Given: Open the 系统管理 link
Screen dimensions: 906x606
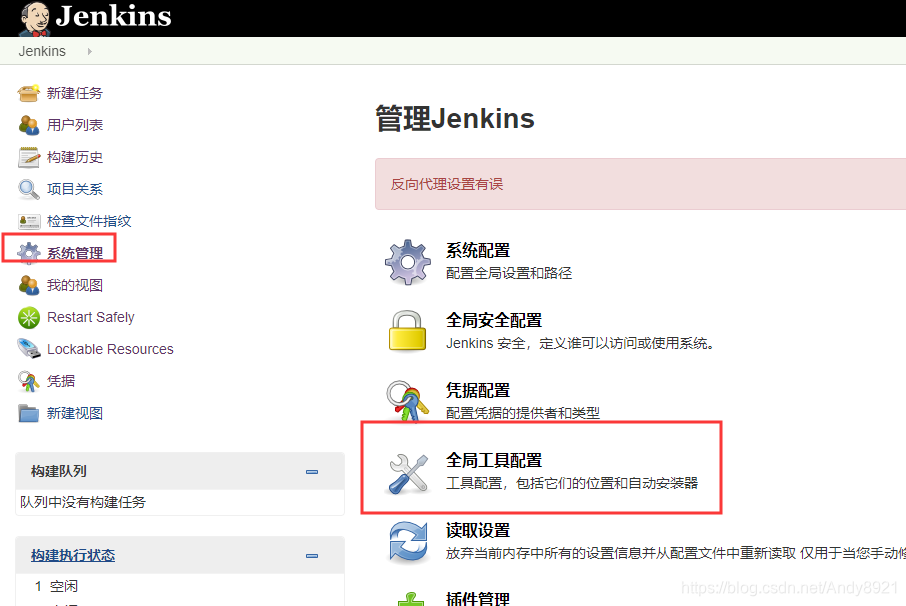Looking at the screenshot, I should click(75, 253).
